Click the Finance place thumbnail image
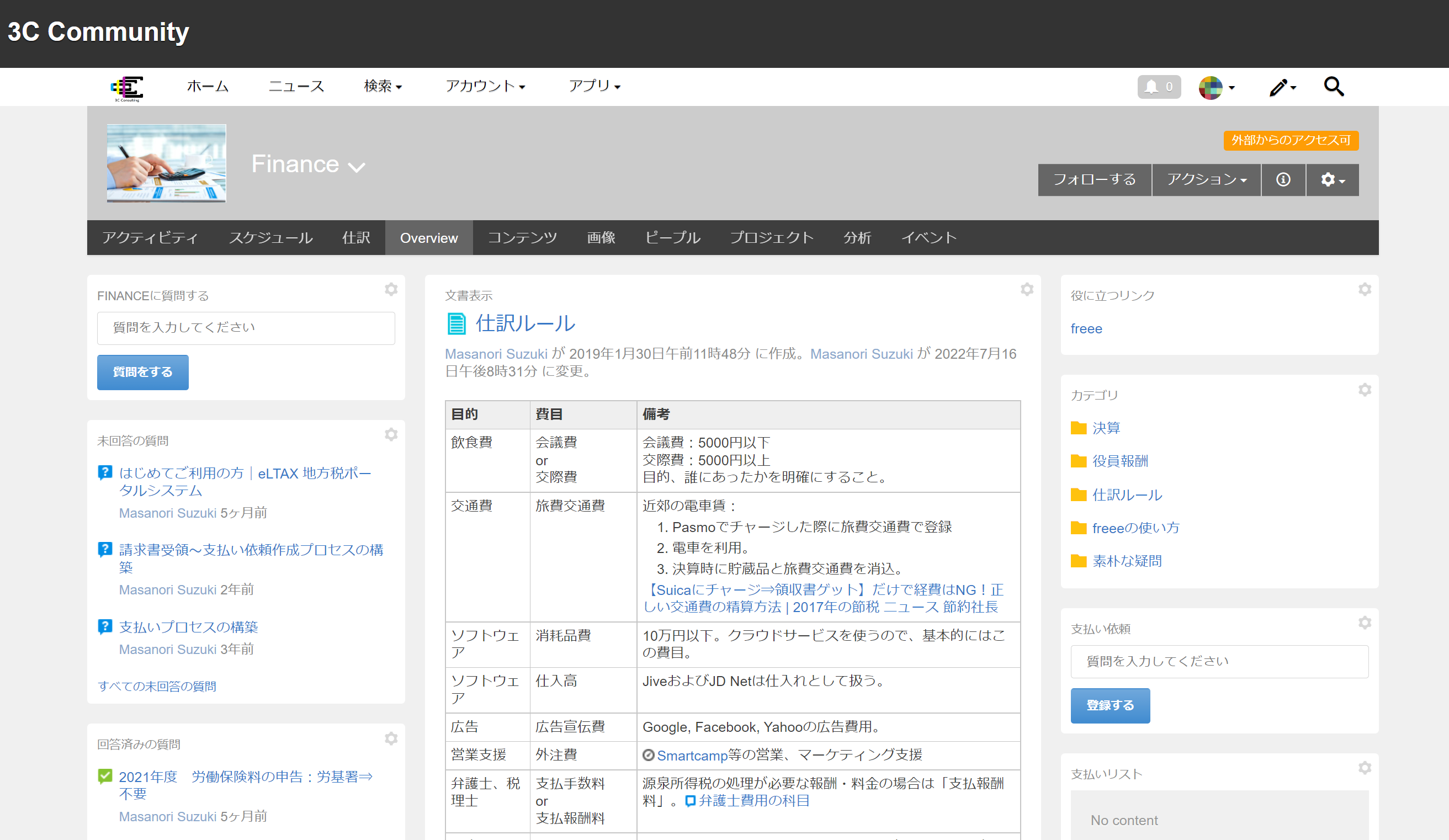The width and height of the screenshot is (1449, 840). pos(166,163)
